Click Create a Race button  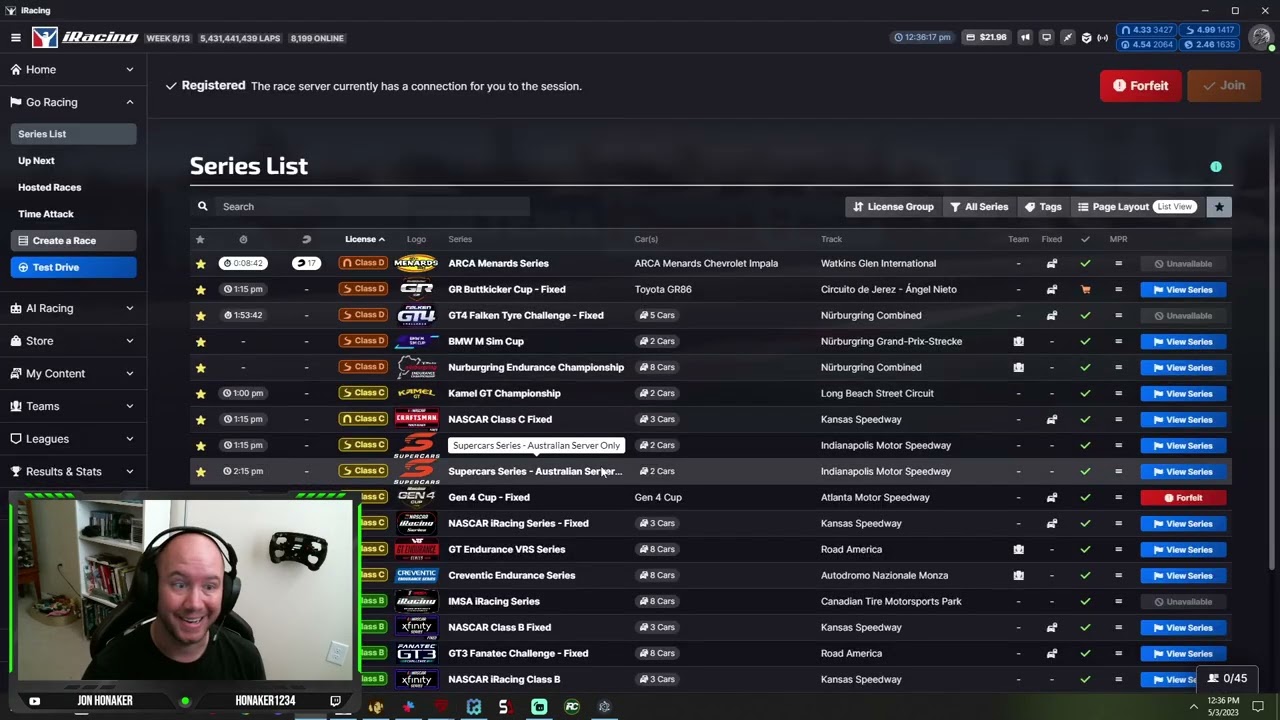(73, 241)
